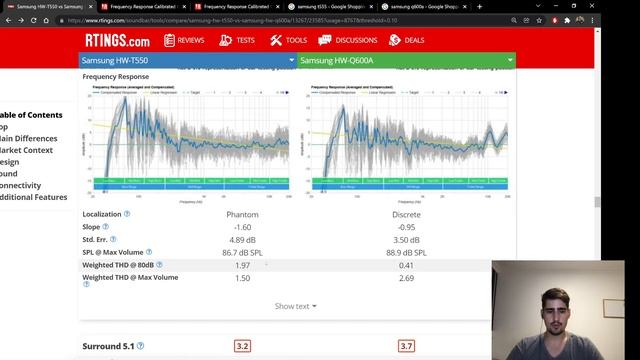Select the Discrete localization value

click(x=406, y=215)
